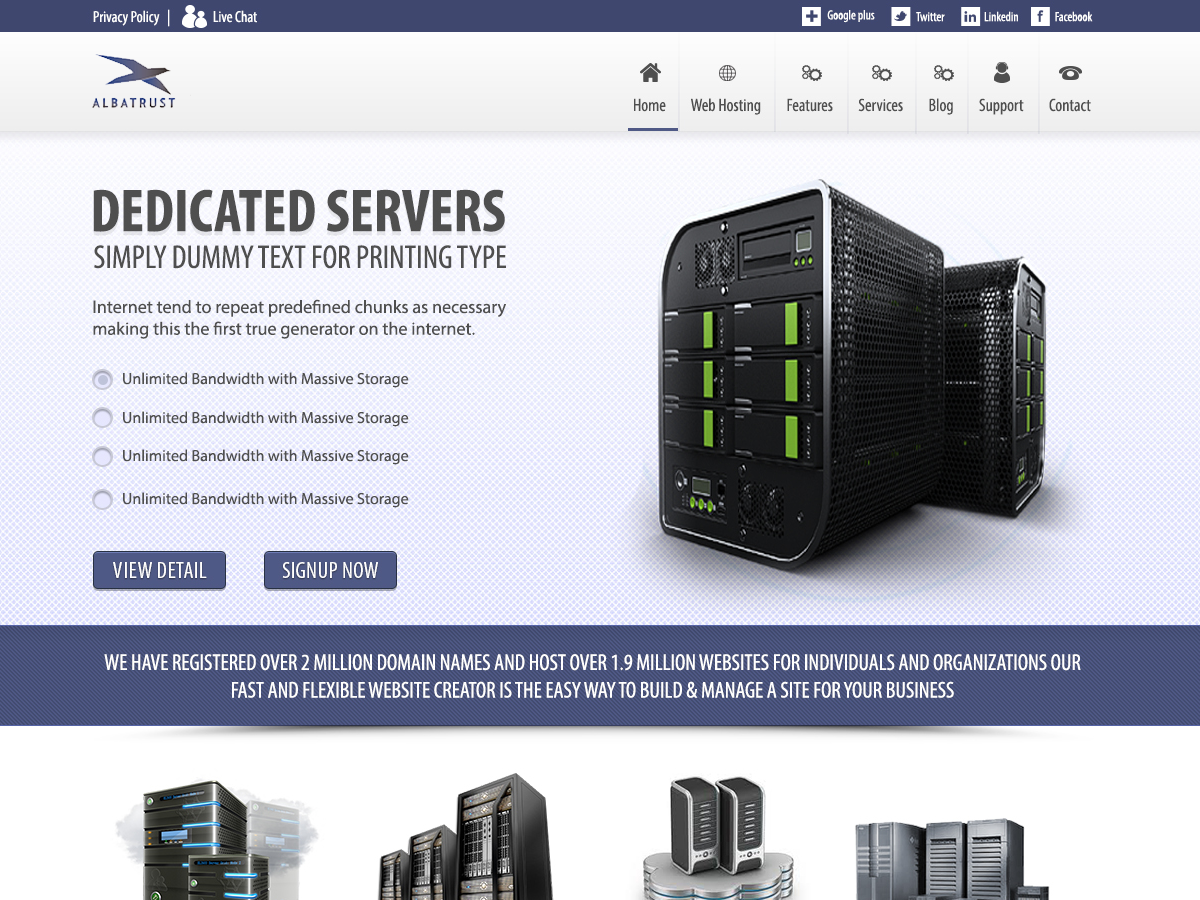Click the Google plus icon
Image resolution: width=1200 pixels, height=900 pixels.
(x=811, y=16)
